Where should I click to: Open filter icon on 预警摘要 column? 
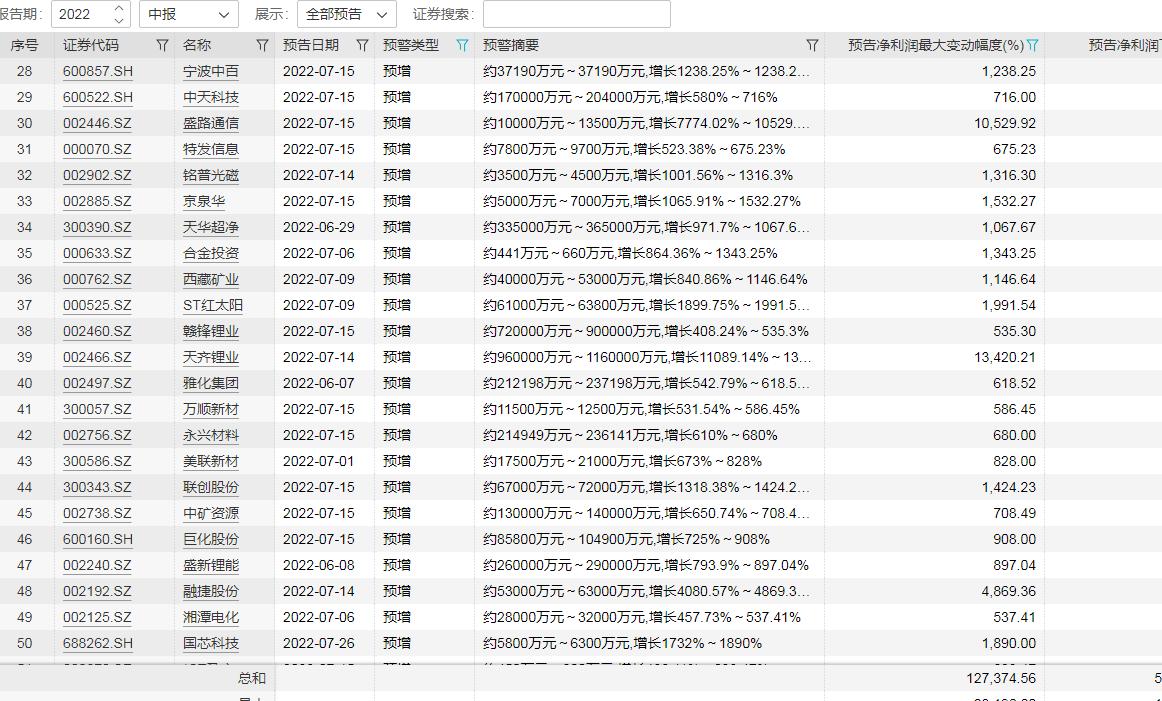[x=812, y=45]
